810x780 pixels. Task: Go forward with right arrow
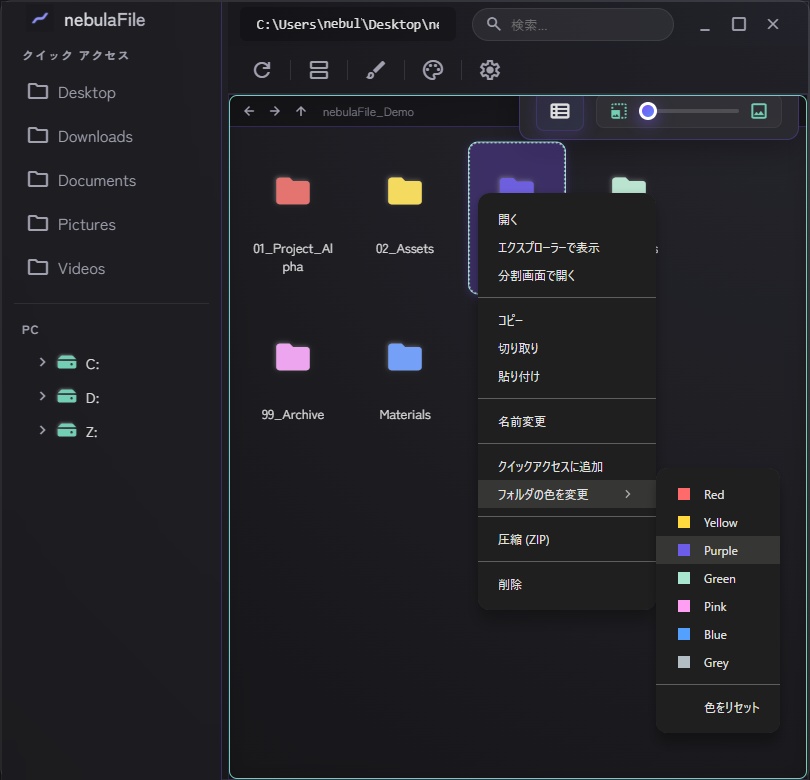(275, 111)
